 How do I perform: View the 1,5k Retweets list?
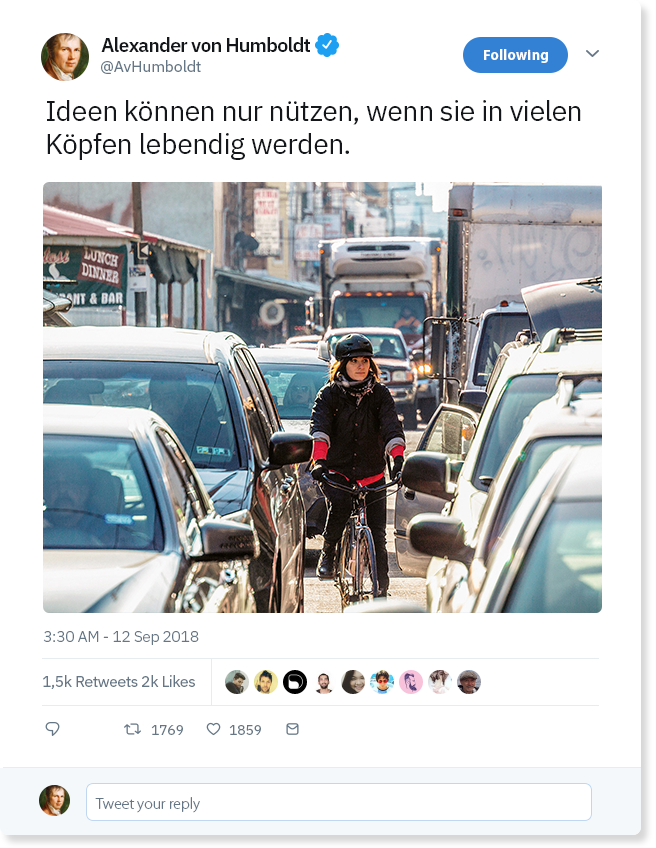(90, 681)
